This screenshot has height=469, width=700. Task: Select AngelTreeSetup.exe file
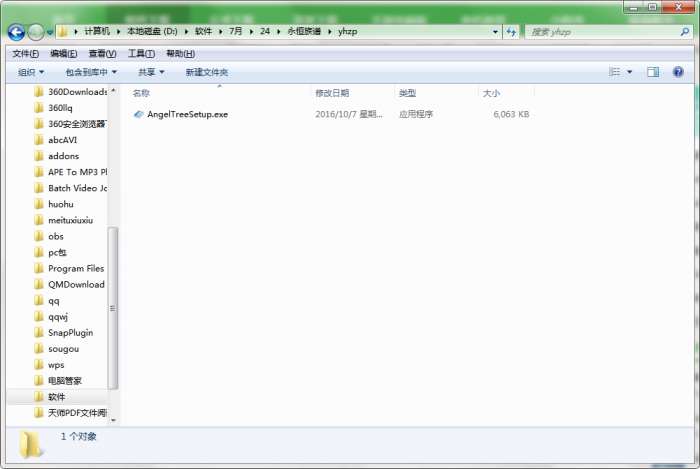188,114
